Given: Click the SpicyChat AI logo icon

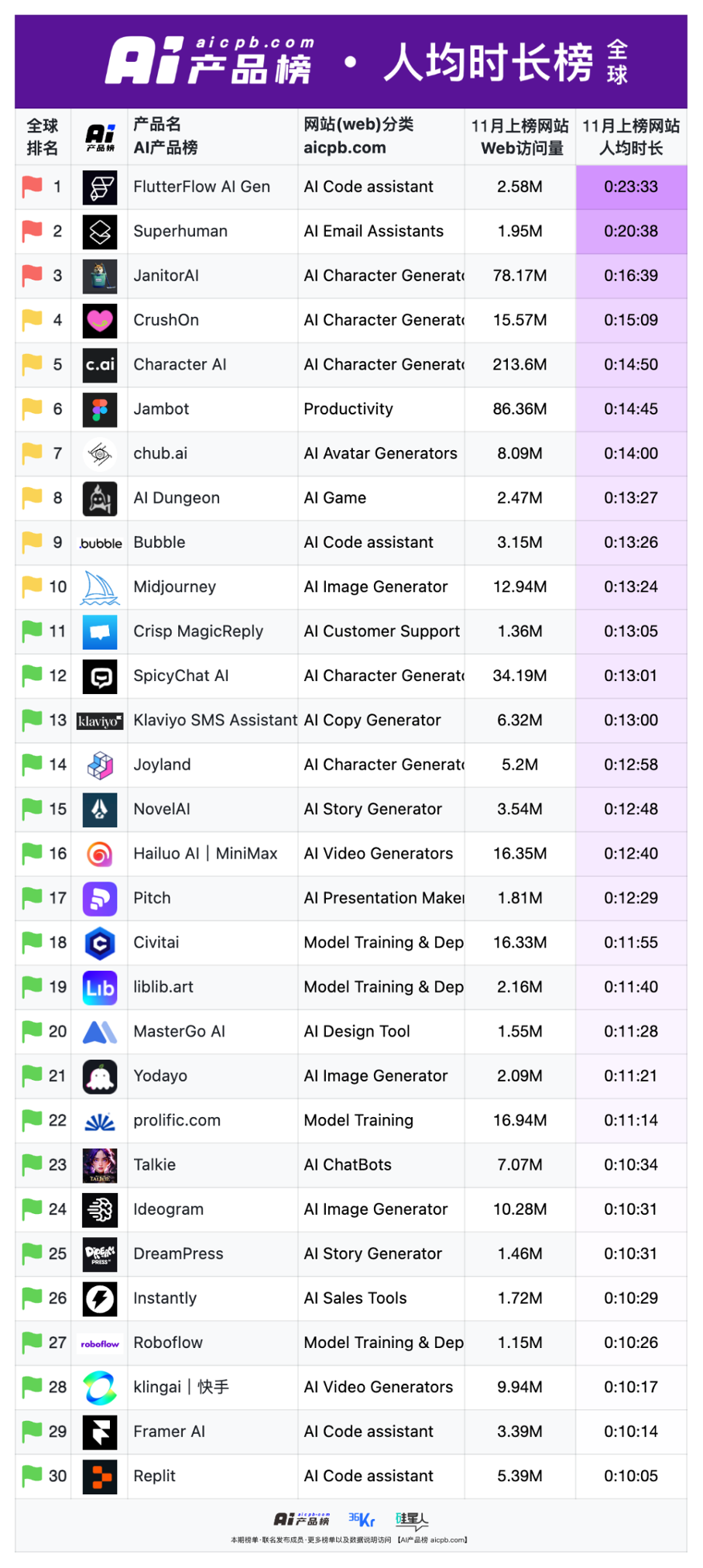Looking at the screenshot, I should [100, 676].
